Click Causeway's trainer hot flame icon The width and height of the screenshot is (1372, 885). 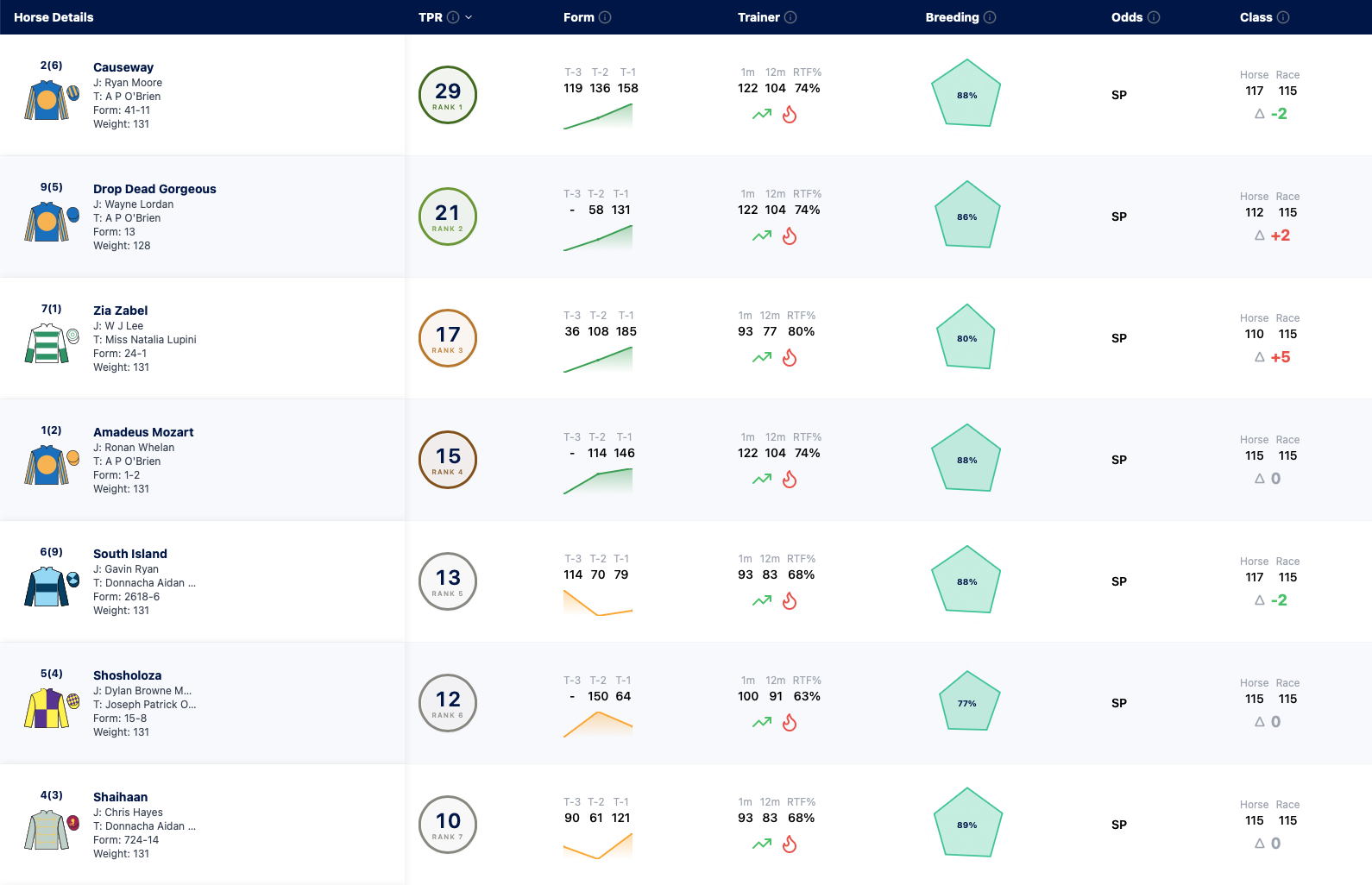click(790, 114)
